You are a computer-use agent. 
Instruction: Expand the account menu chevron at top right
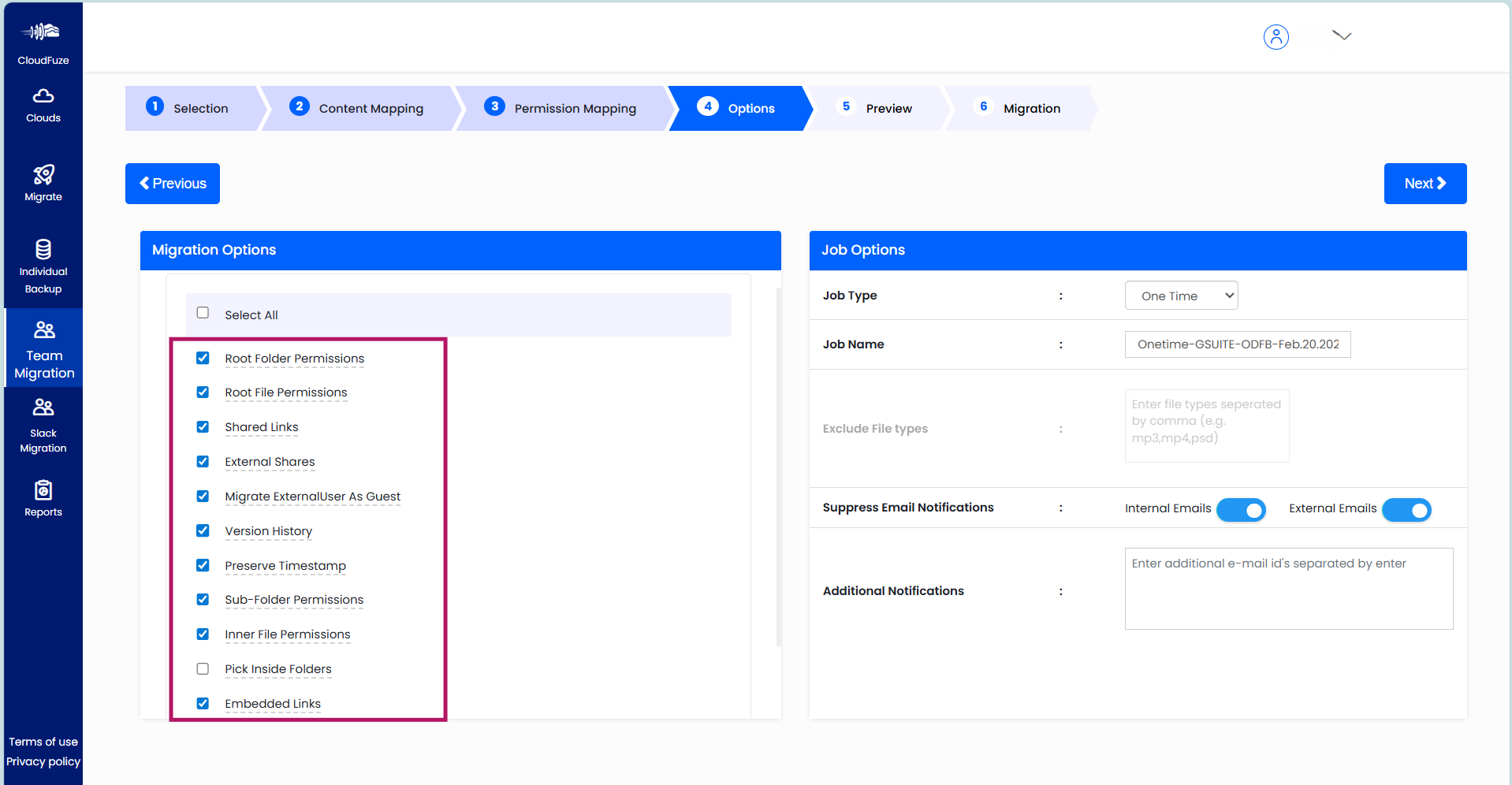pyautogui.click(x=1343, y=35)
